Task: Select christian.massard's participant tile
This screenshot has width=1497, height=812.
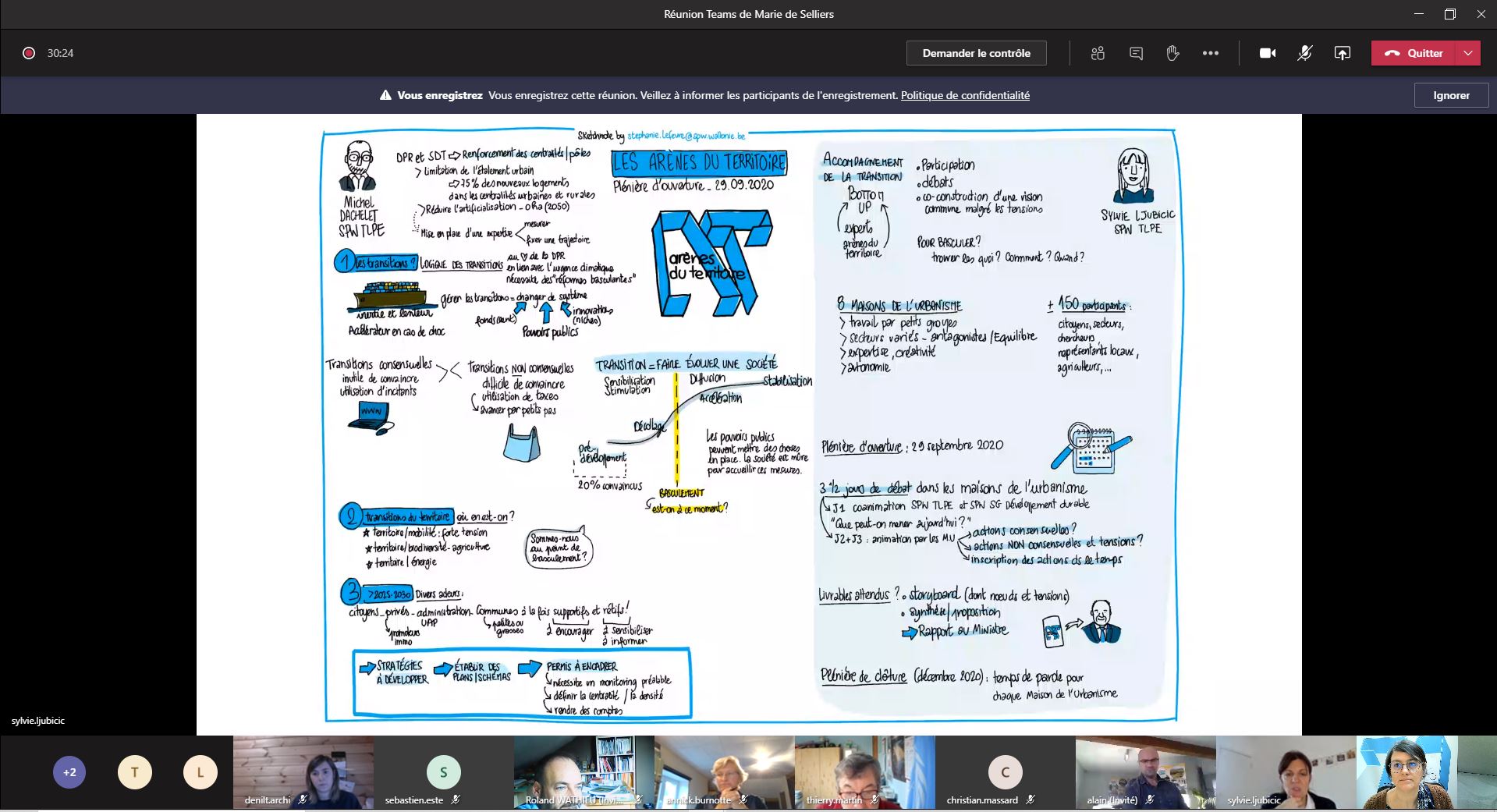Action: coord(1005,772)
